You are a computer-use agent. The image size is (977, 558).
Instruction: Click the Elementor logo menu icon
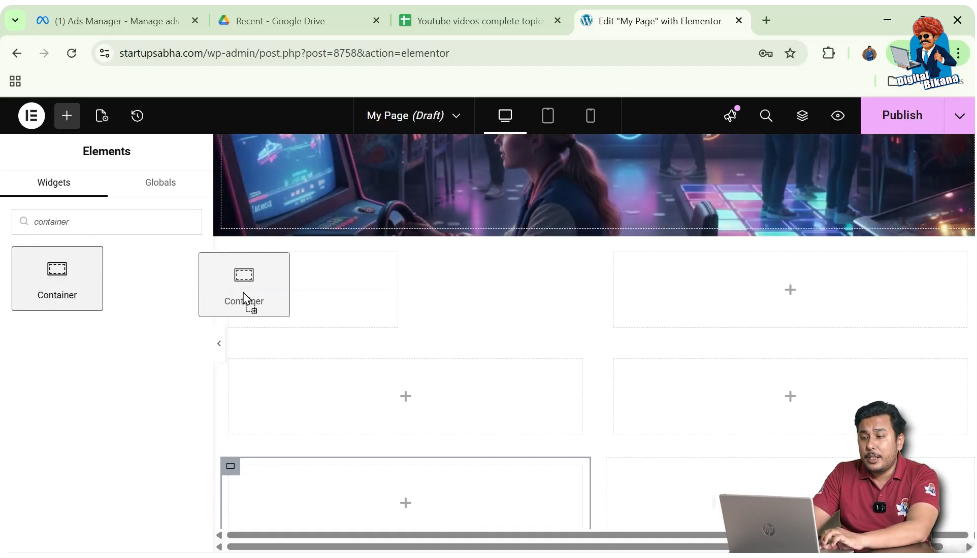pyautogui.click(x=31, y=116)
